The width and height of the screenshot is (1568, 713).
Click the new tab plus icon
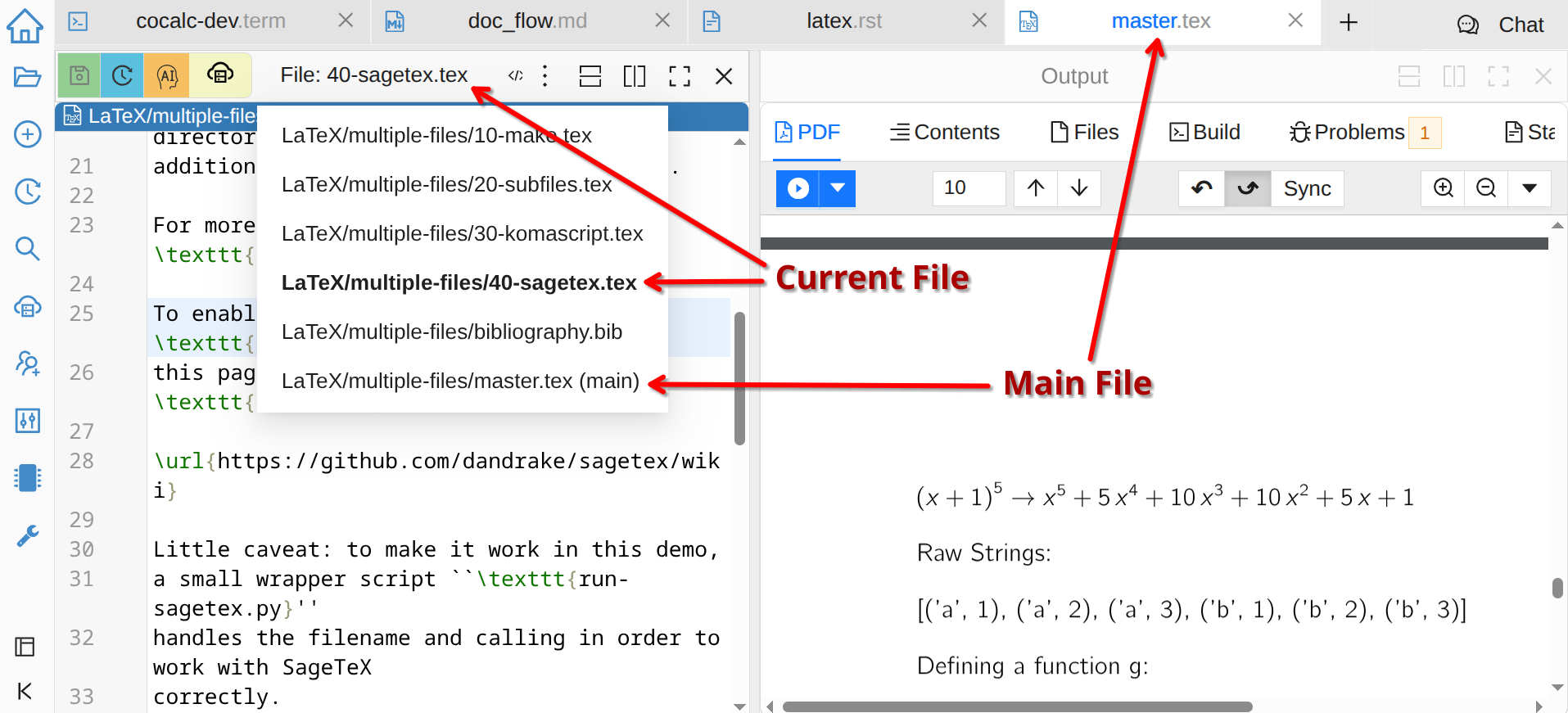pyautogui.click(x=1348, y=22)
